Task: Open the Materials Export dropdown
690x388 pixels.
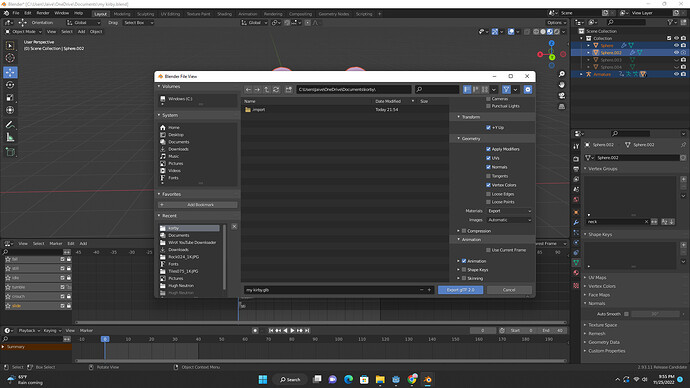Action: tap(509, 211)
